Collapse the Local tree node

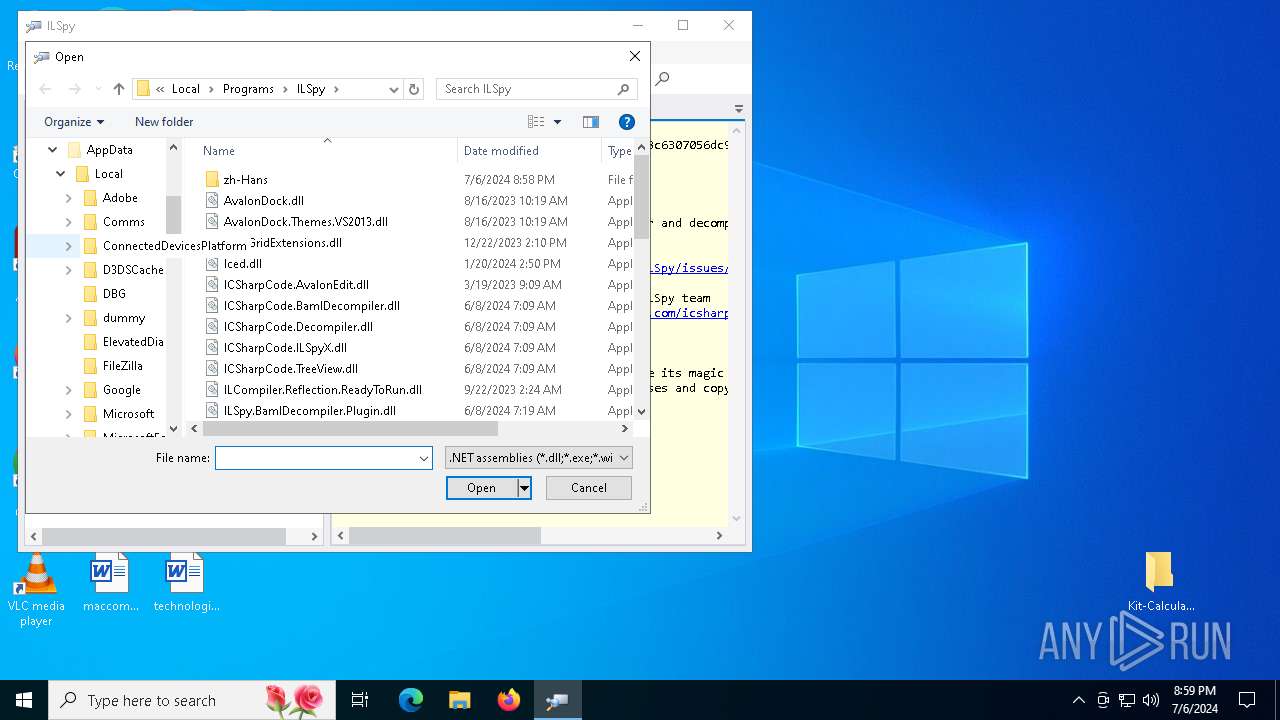[x=61, y=174]
